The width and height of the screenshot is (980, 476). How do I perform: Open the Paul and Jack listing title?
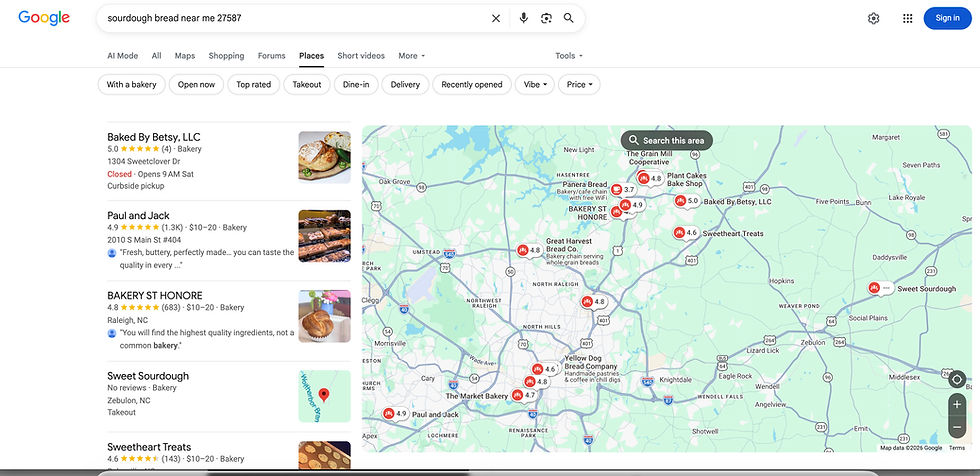(138, 216)
